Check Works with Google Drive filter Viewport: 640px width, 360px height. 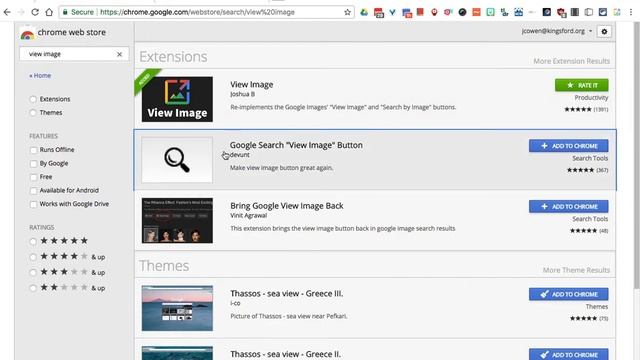tap(33, 204)
